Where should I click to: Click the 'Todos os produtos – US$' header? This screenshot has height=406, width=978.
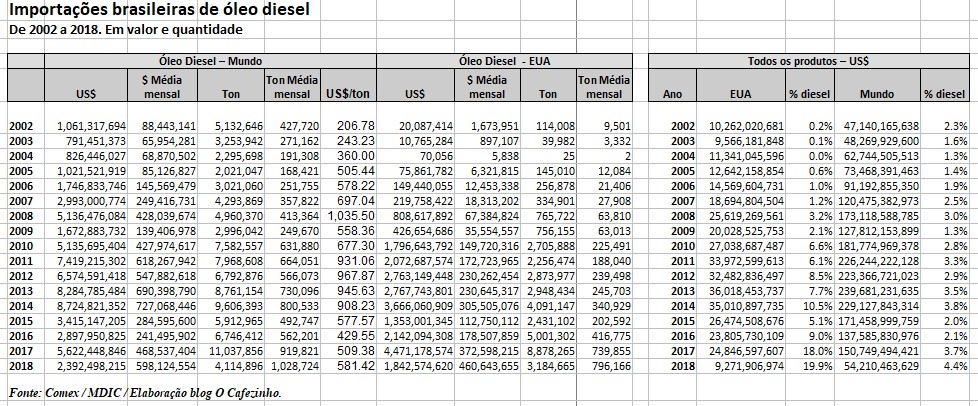808,61
